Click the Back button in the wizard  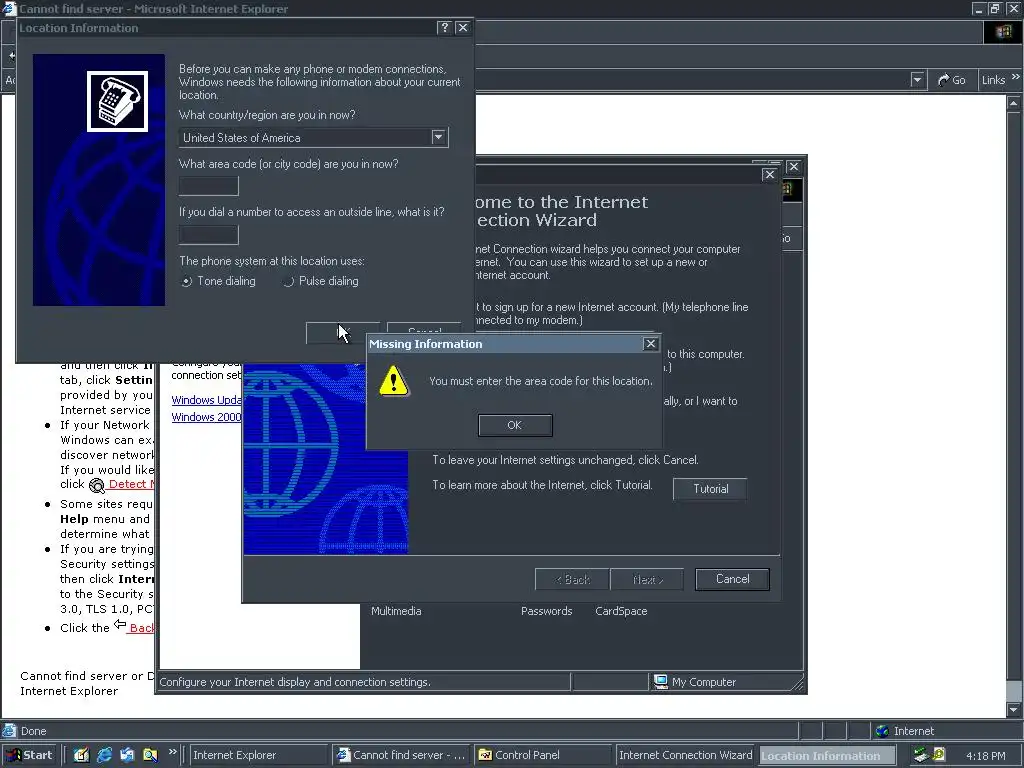click(x=572, y=579)
